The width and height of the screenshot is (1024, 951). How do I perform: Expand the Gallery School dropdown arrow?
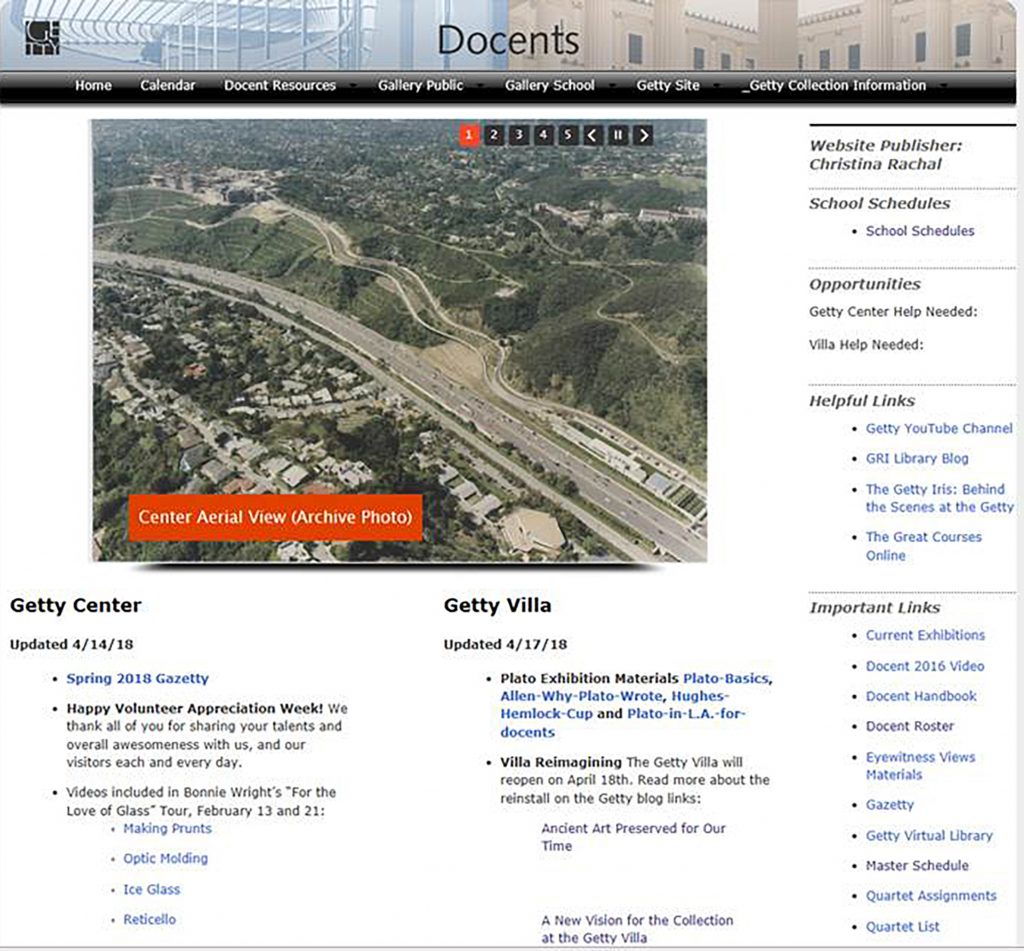click(613, 86)
